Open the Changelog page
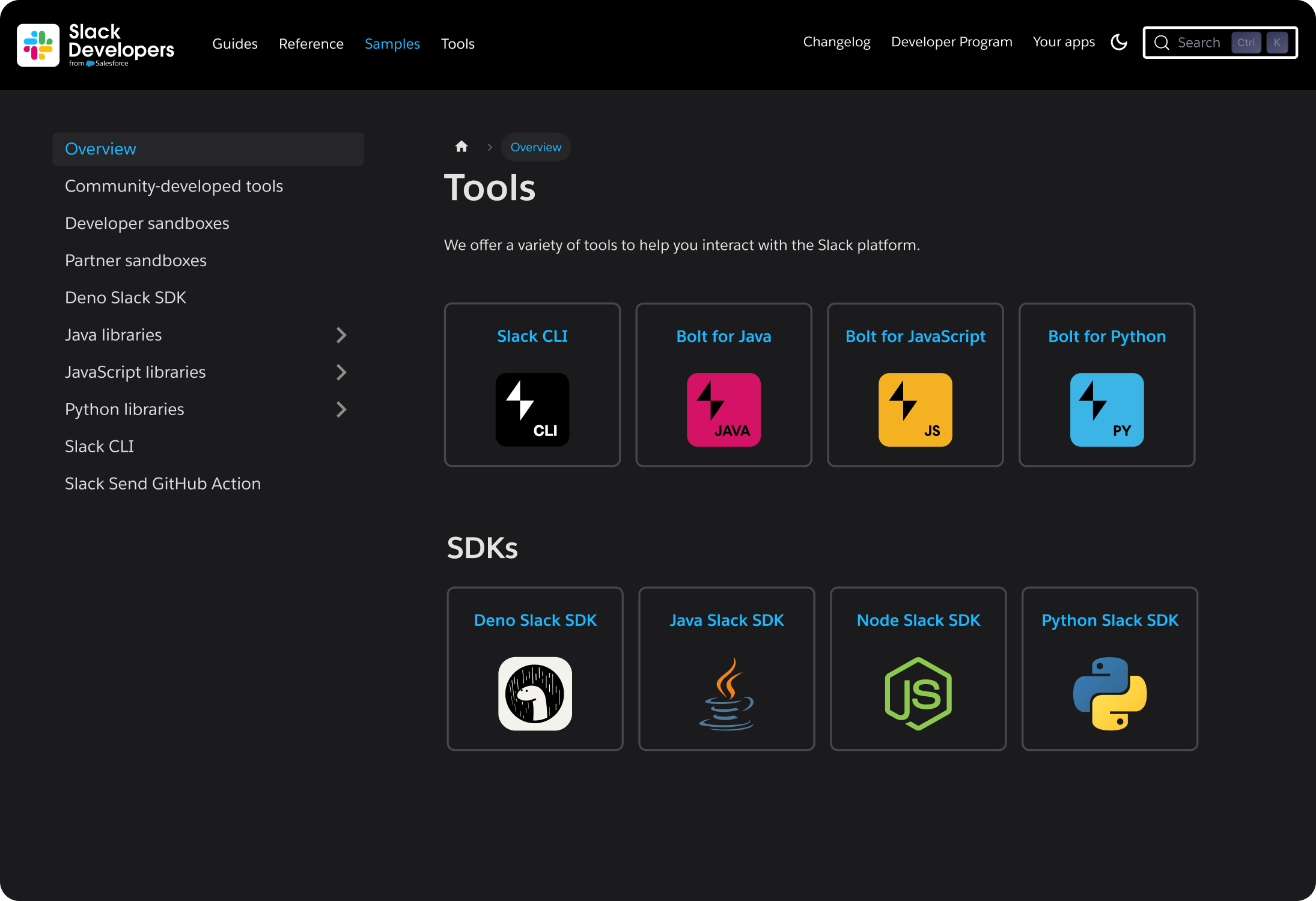Image resolution: width=1316 pixels, height=901 pixels. point(836,42)
